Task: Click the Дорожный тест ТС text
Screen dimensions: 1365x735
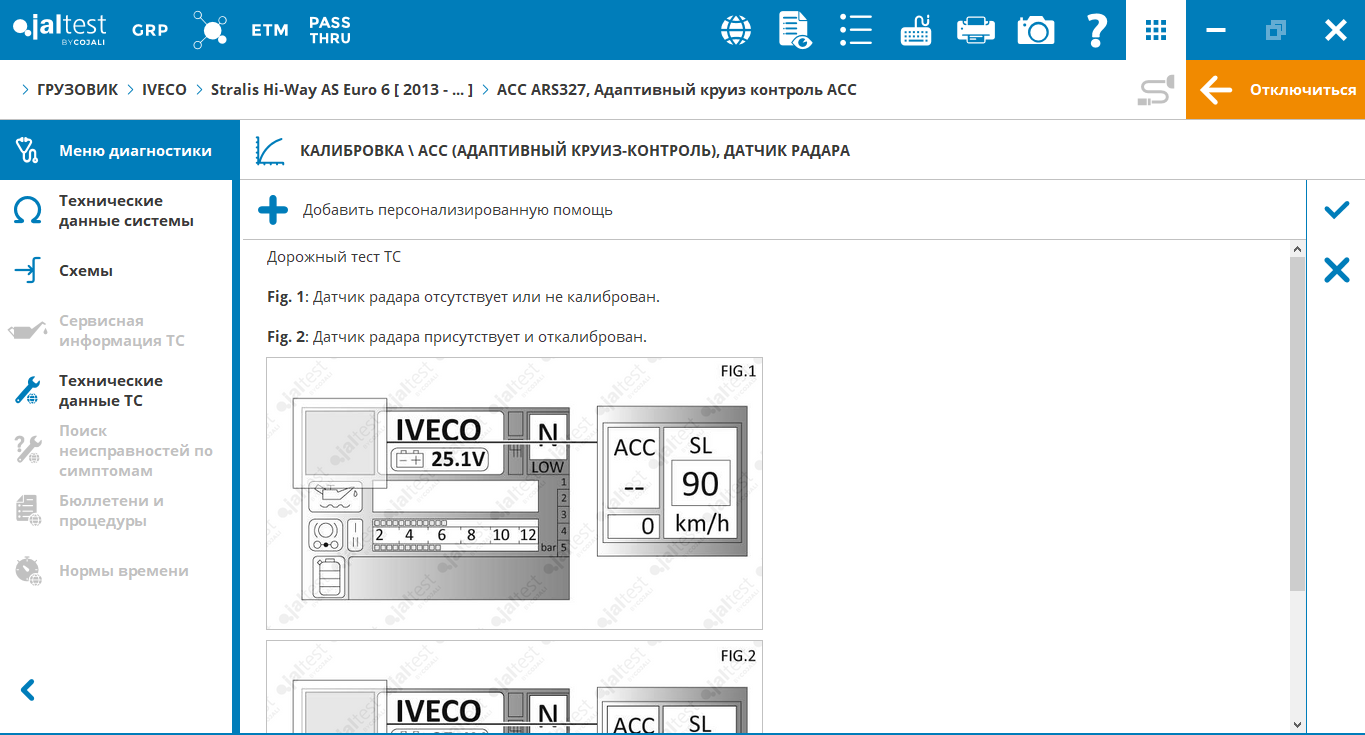Action: (x=334, y=257)
